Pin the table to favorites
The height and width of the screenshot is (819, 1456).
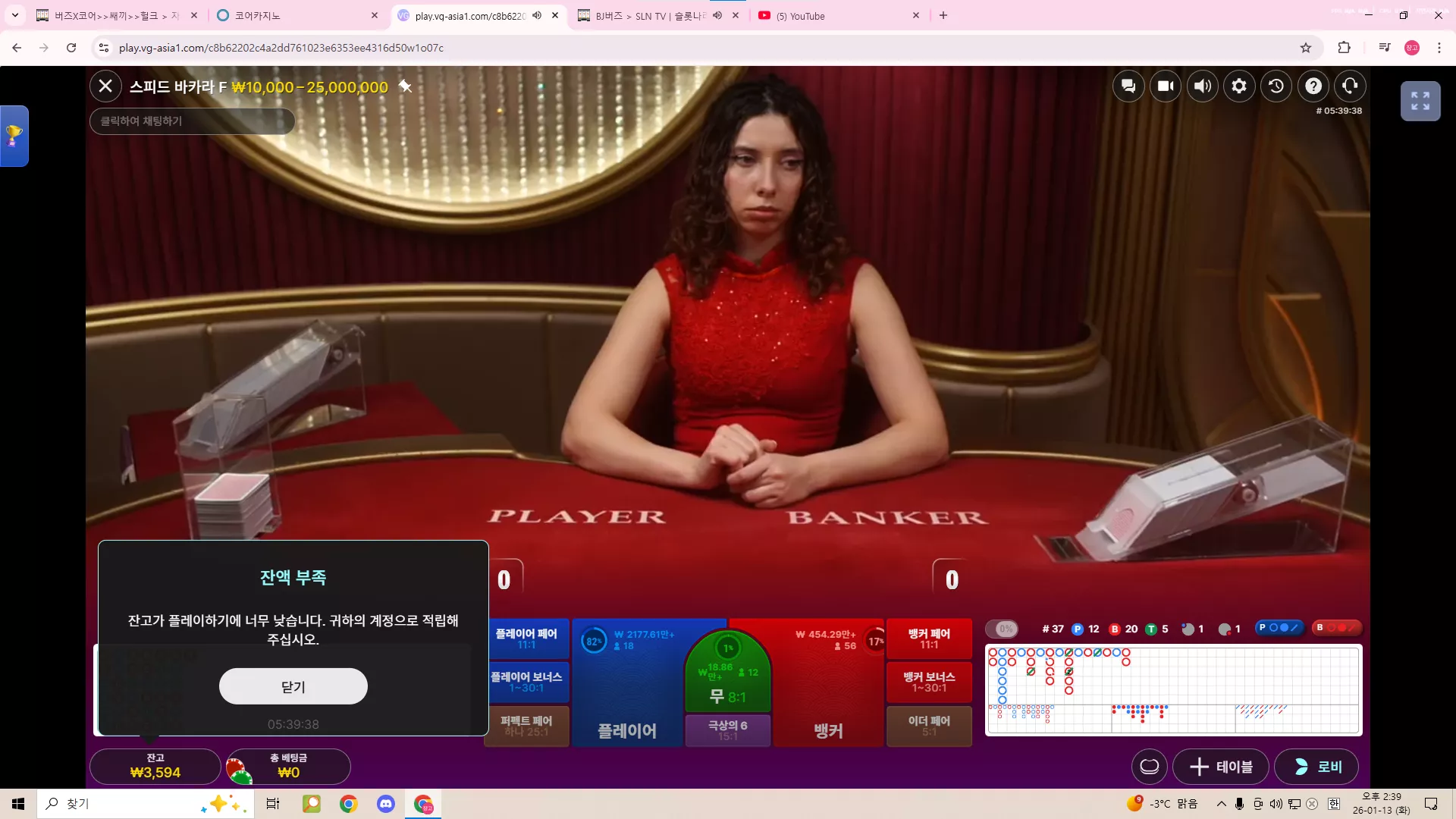(x=406, y=86)
